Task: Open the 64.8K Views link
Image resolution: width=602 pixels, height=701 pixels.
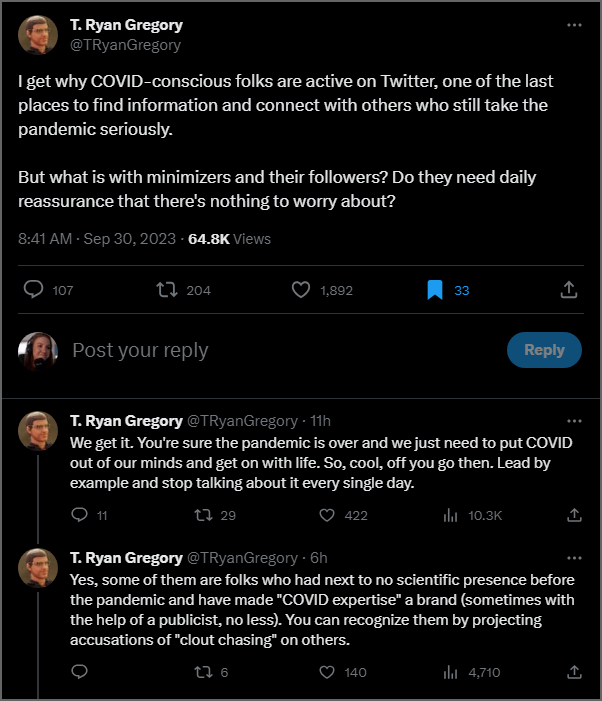Action: point(229,239)
